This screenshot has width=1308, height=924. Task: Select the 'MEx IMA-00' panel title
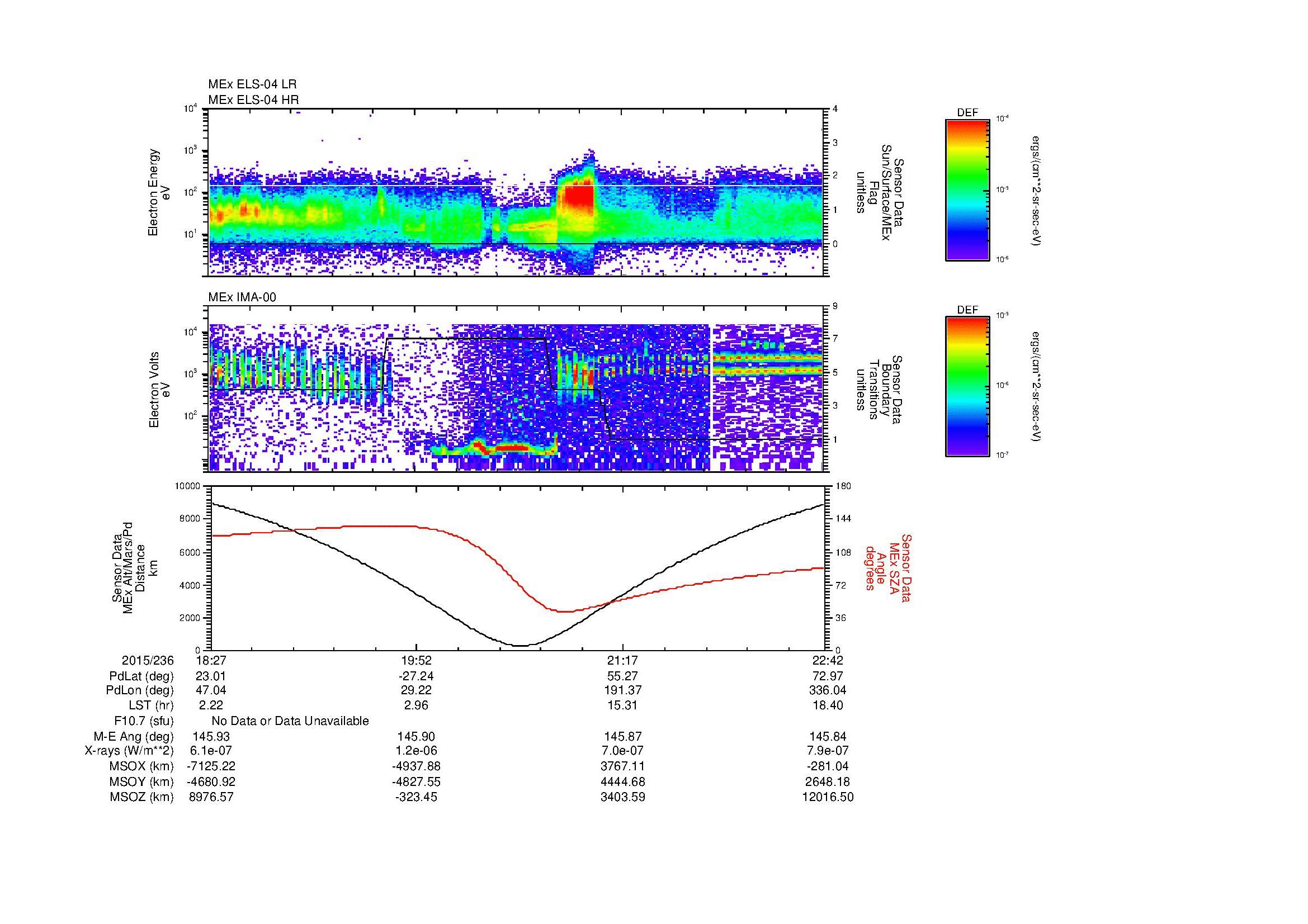(242, 297)
